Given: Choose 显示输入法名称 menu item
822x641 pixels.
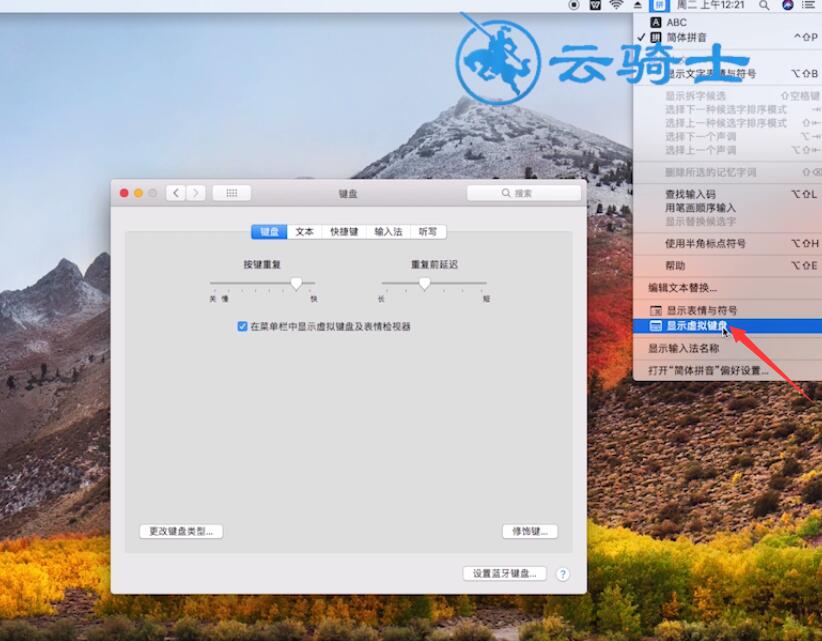Looking at the screenshot, I should click(728, 349).
